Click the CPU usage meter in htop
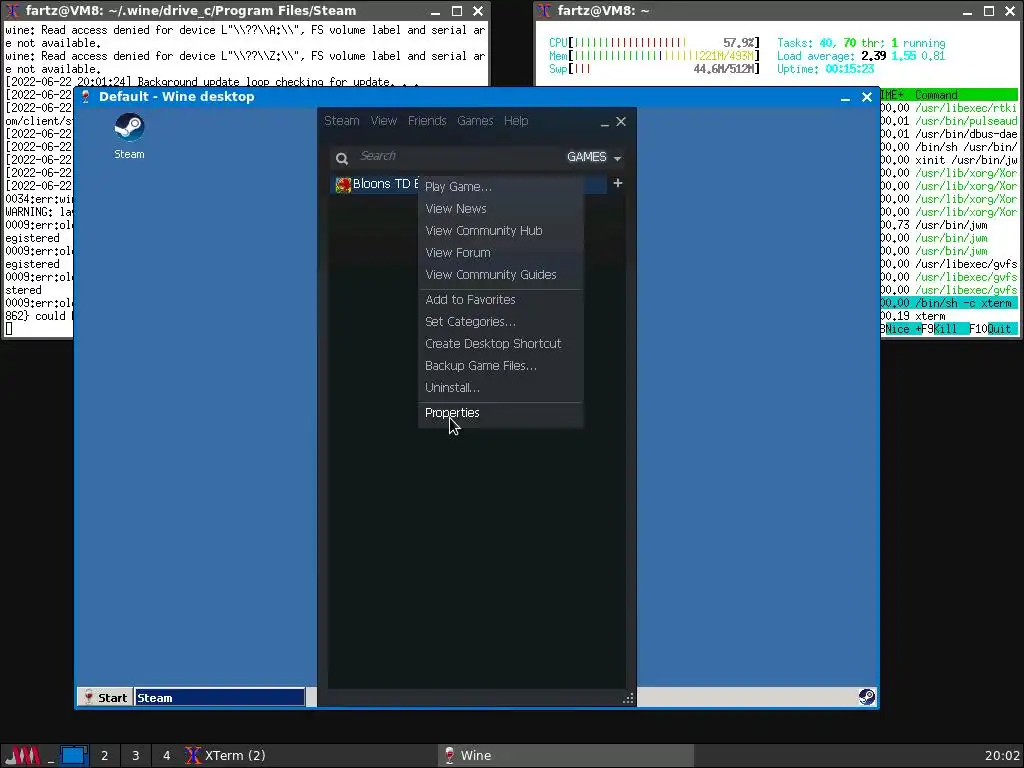Viewport: 1024px width, 768px height. [x=654, y=43]
